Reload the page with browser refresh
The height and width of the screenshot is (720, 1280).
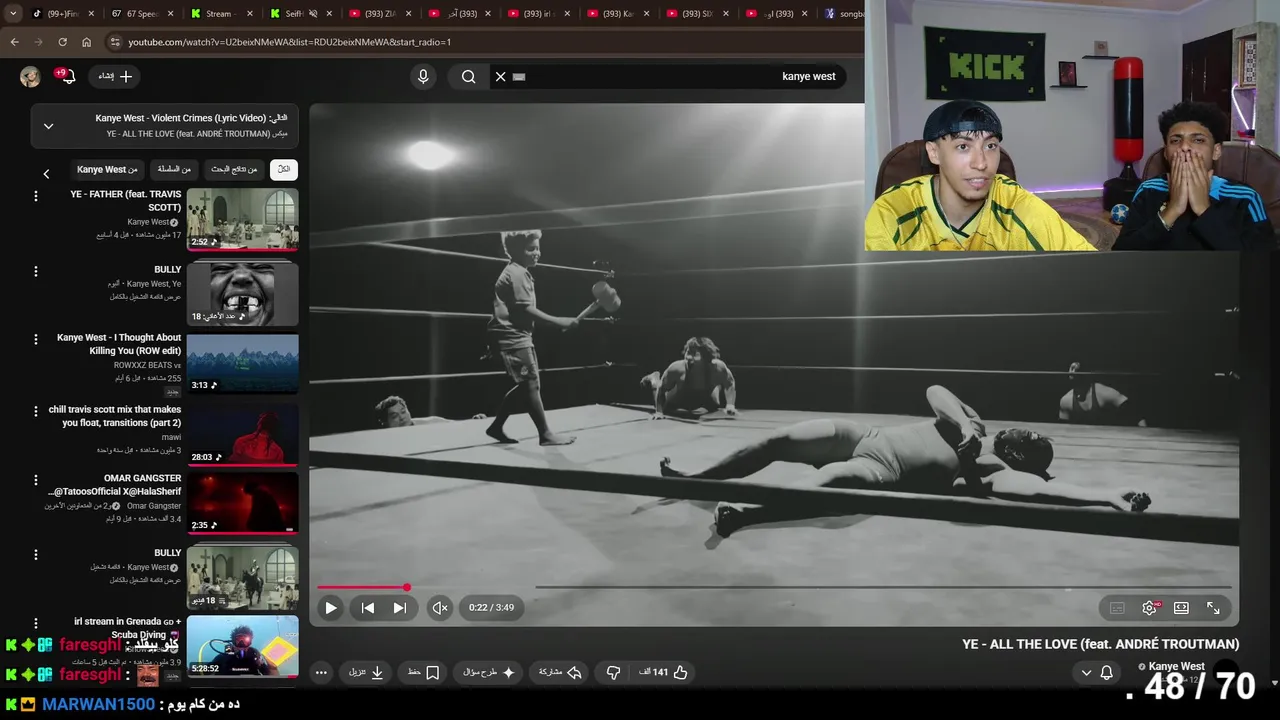[x=62, y=42]
